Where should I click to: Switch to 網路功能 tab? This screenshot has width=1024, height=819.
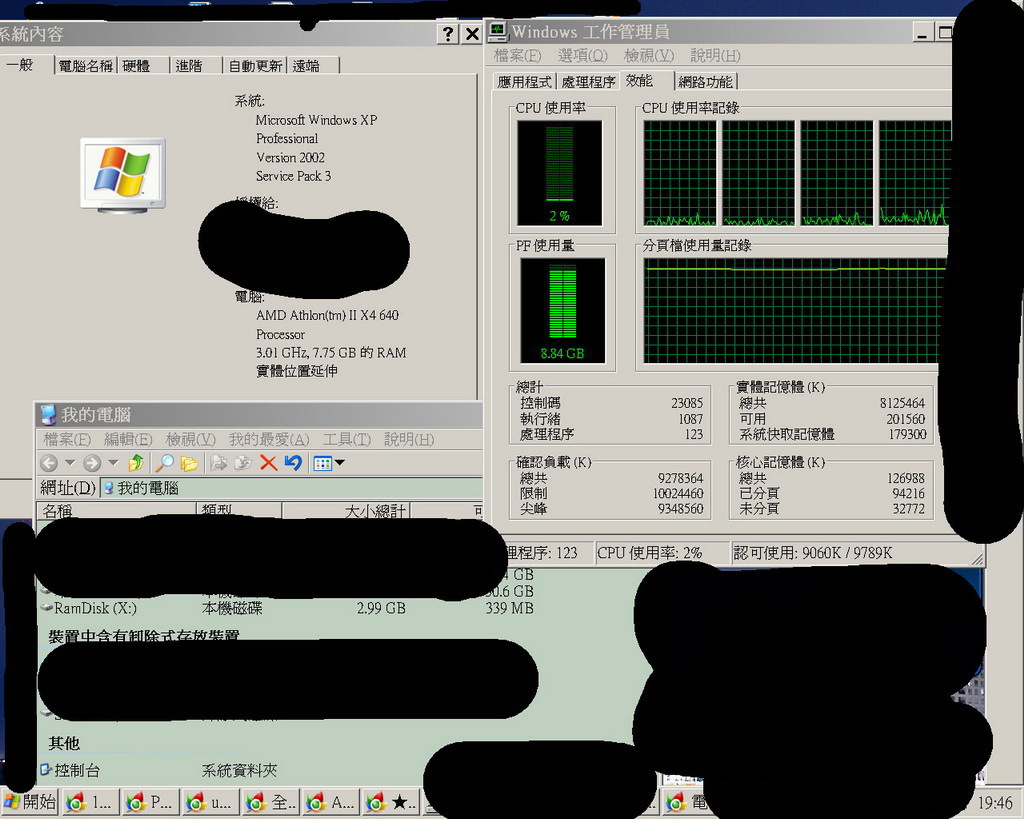(x=705, y=82)
